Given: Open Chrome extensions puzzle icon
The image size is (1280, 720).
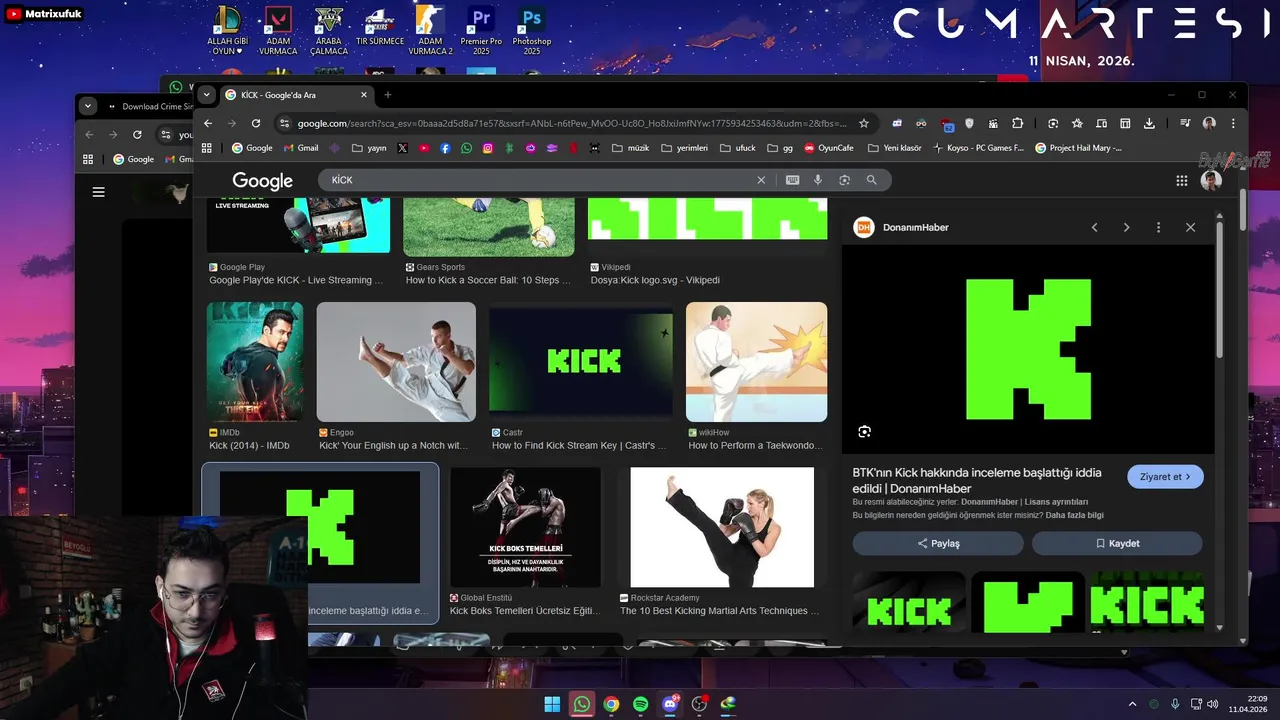Looking at the screenshot, I should (1018, 123).
